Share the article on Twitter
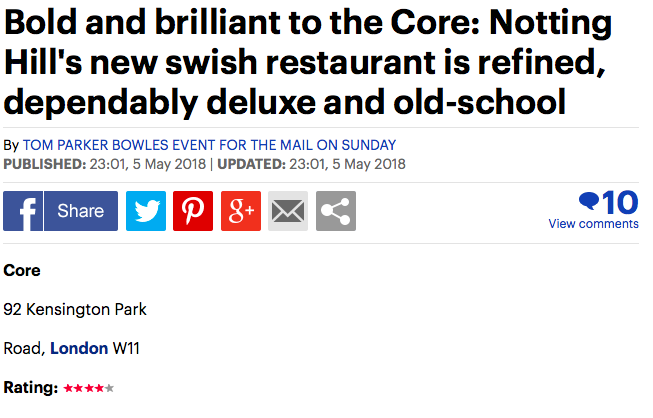The width and height of the screenshot is (653, 418). (146, 211)
